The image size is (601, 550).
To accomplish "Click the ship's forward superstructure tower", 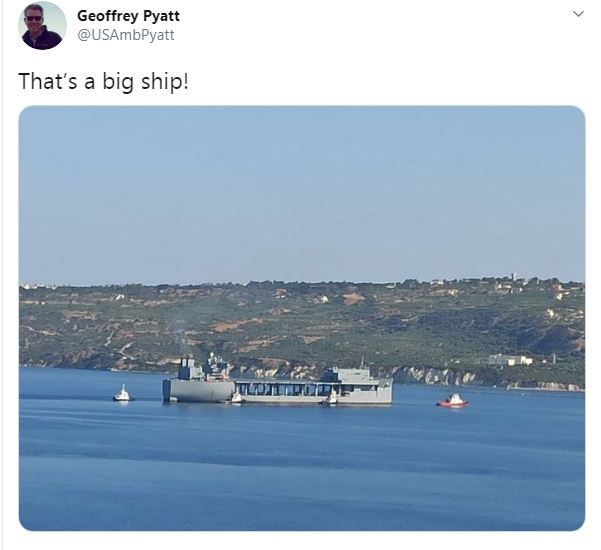I will 203,367.
